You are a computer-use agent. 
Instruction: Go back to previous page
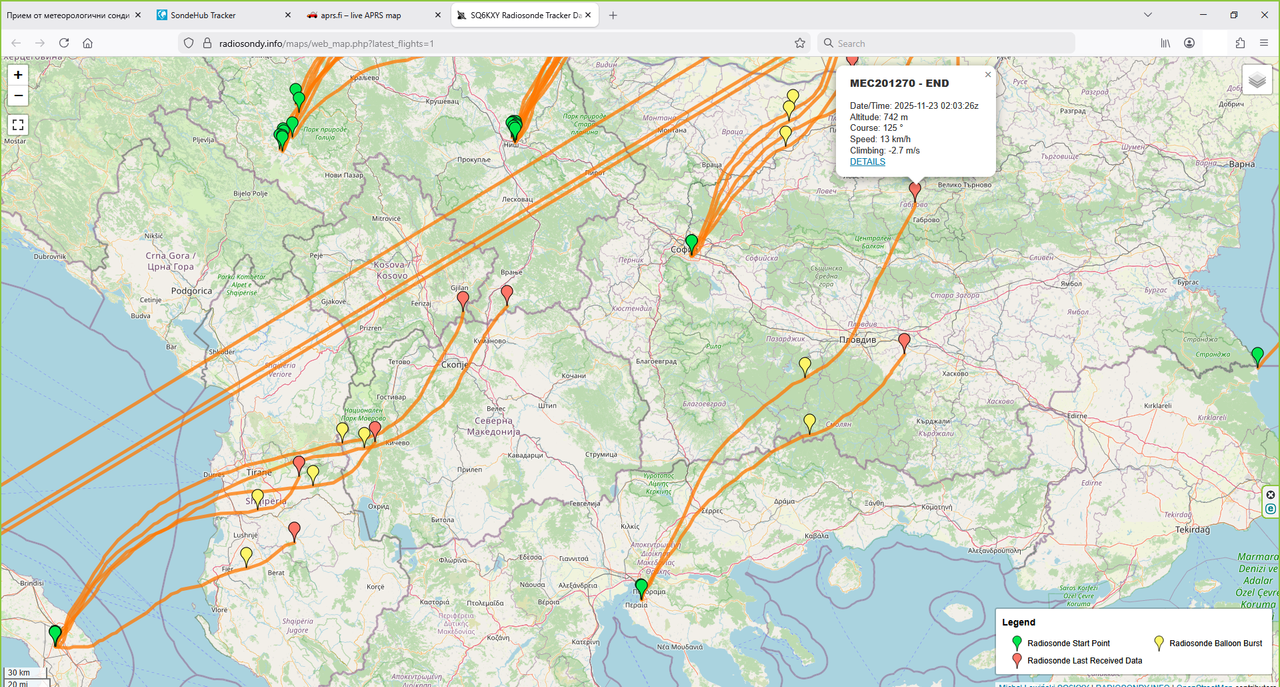[16, 43]
